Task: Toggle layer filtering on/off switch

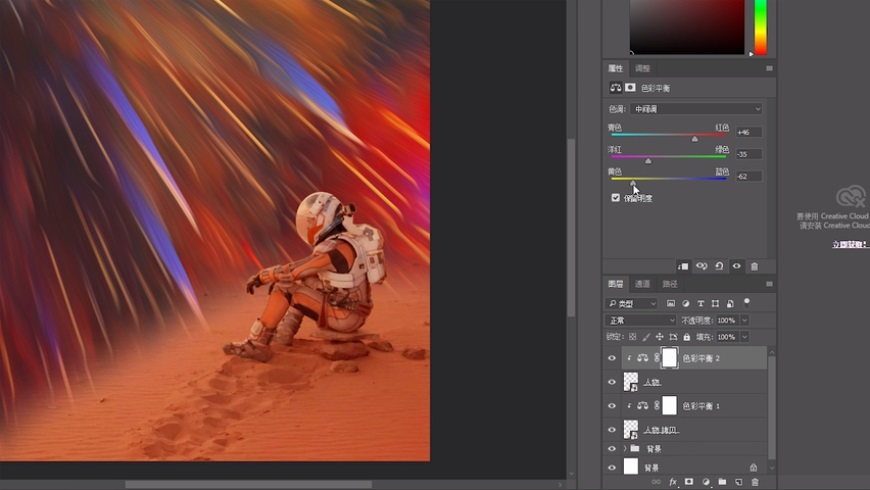Action: coord(747,302)
